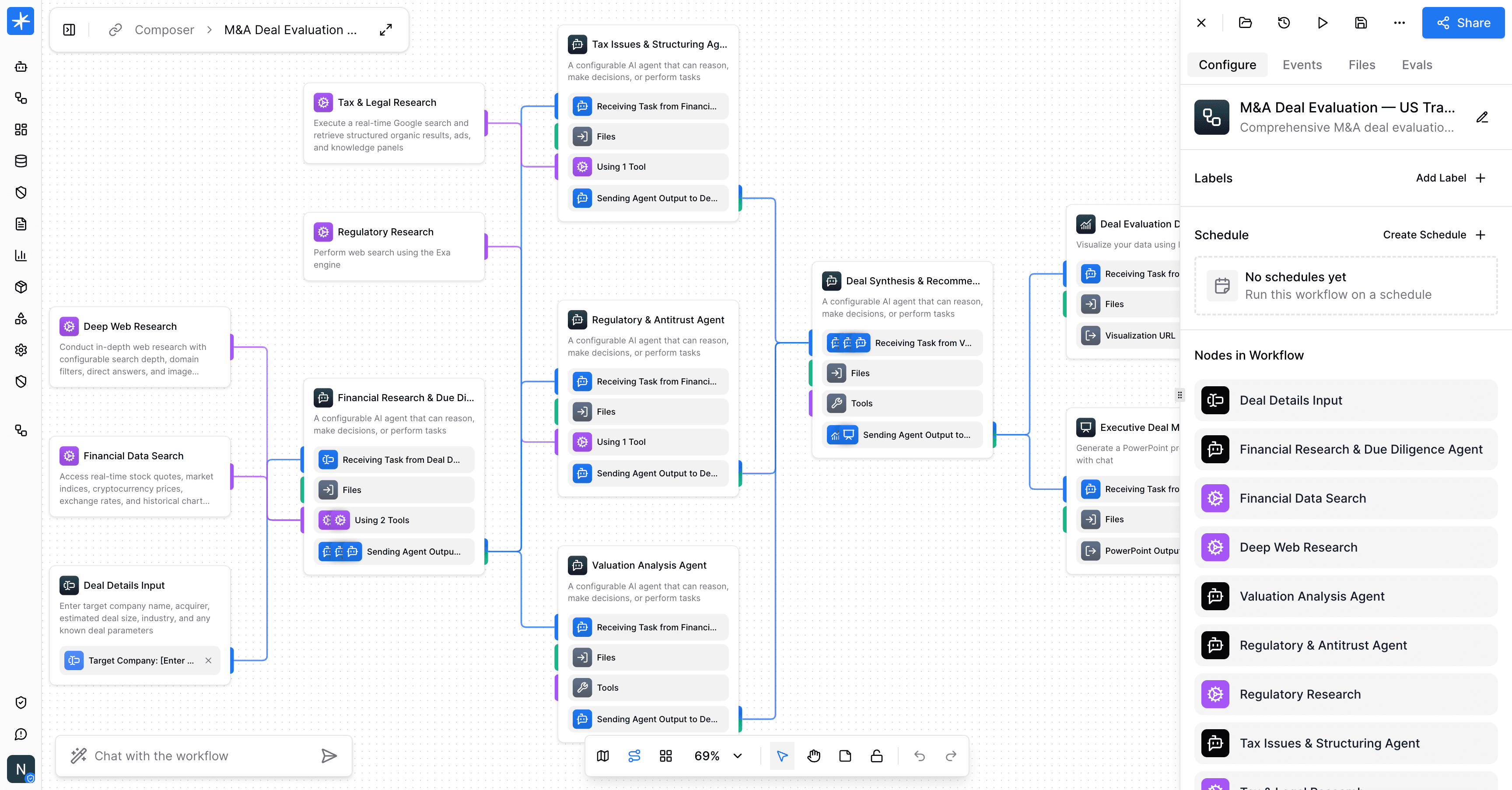The height and width of the screenshot is (790, 1512).
Task: Open the settings gear in left sidebar
Action: click(21, 350)
